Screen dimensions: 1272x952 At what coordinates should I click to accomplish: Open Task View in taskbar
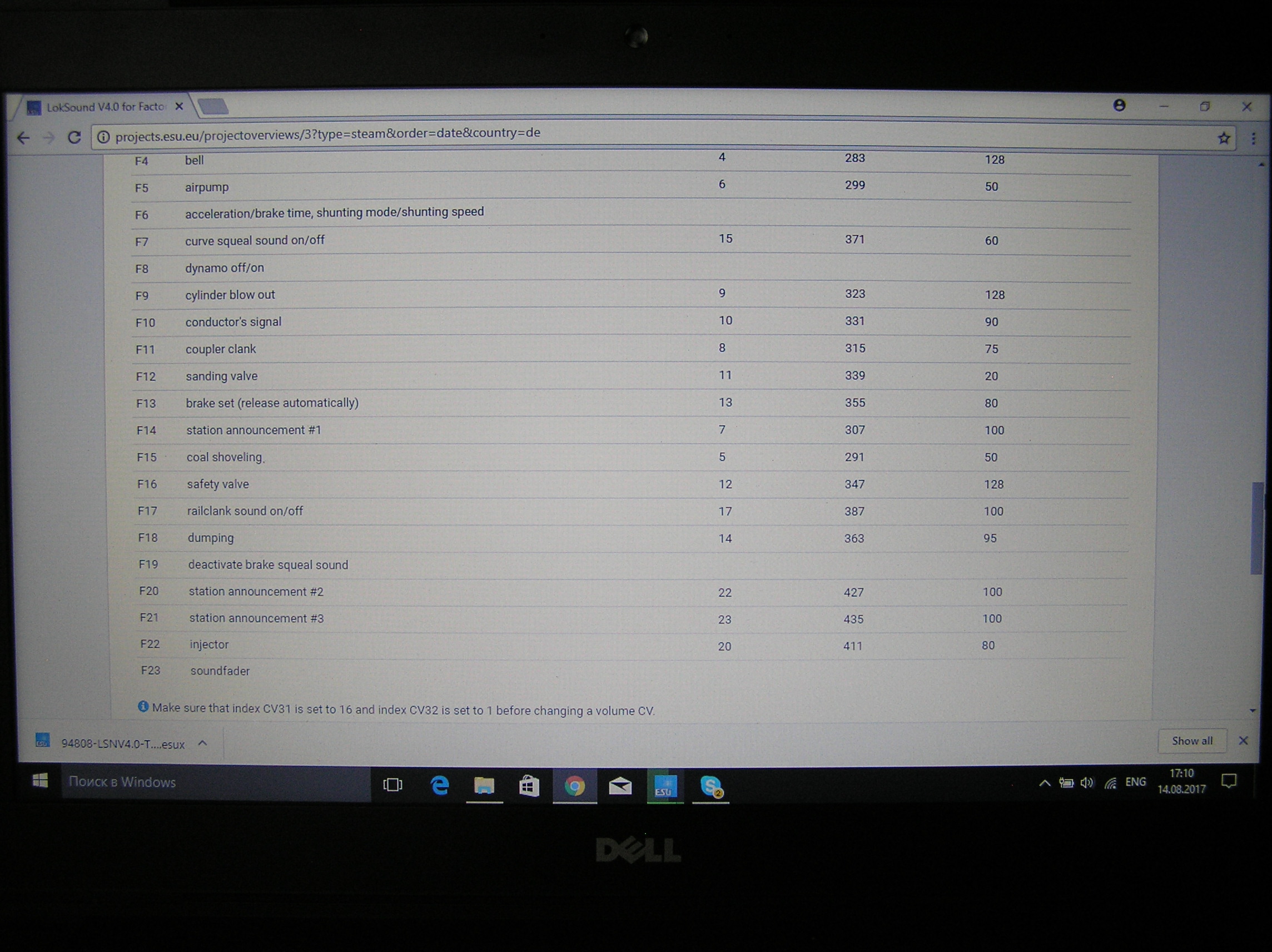coord(392,785)
